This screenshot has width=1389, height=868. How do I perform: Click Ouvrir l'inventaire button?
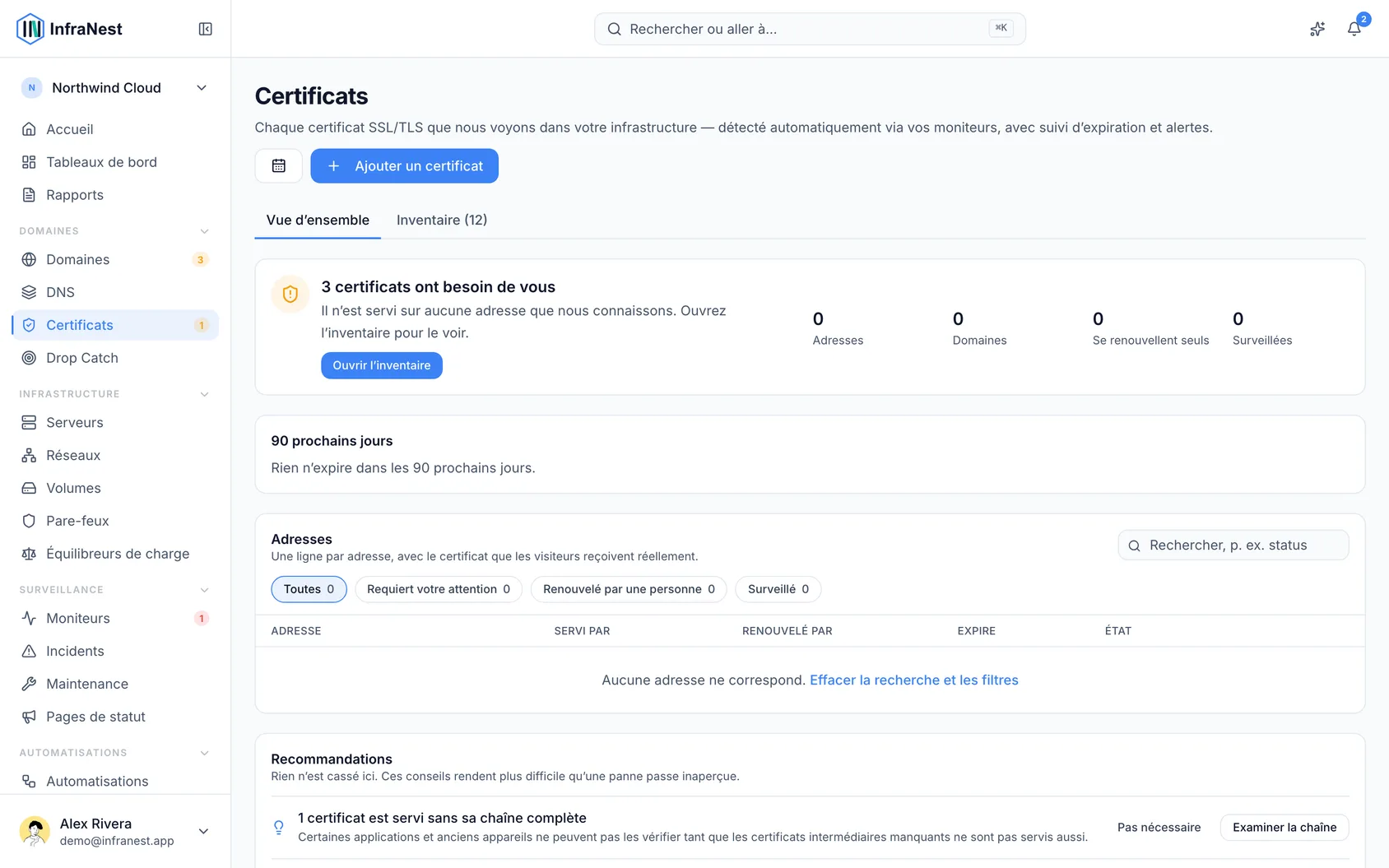pyautogui.click(x=382, y=365)
